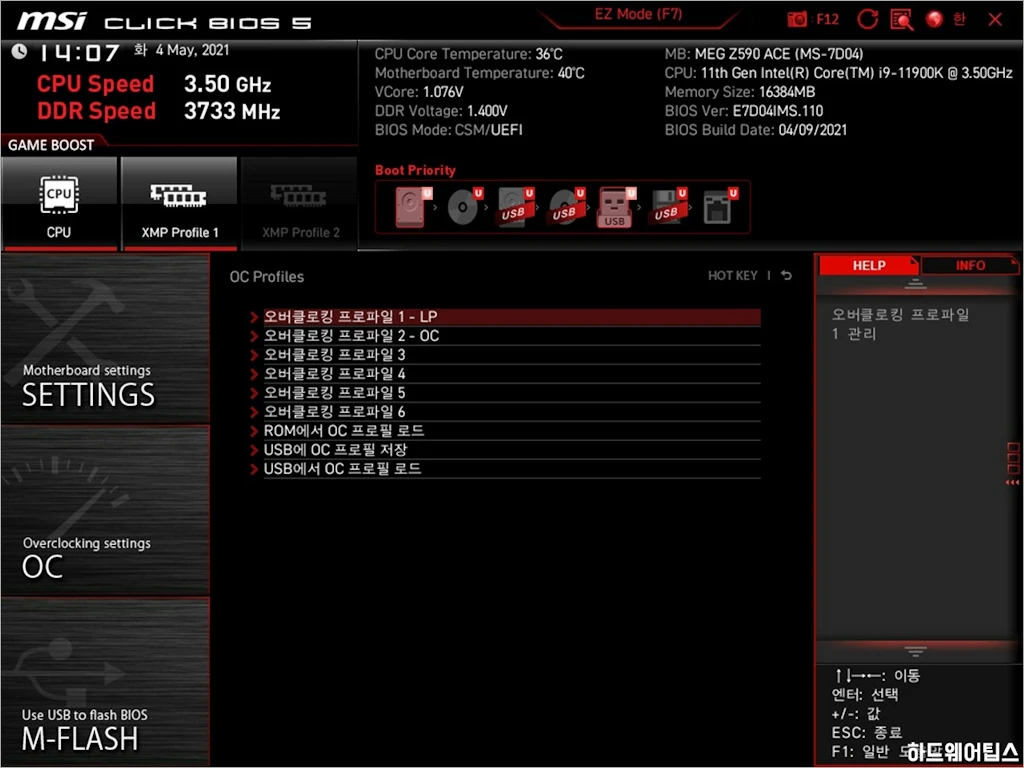Image resolution: width=1024 pixels, height=768 pixels.
Task: Switch to EZ Mode (F7)
Action: pos(638,14)
